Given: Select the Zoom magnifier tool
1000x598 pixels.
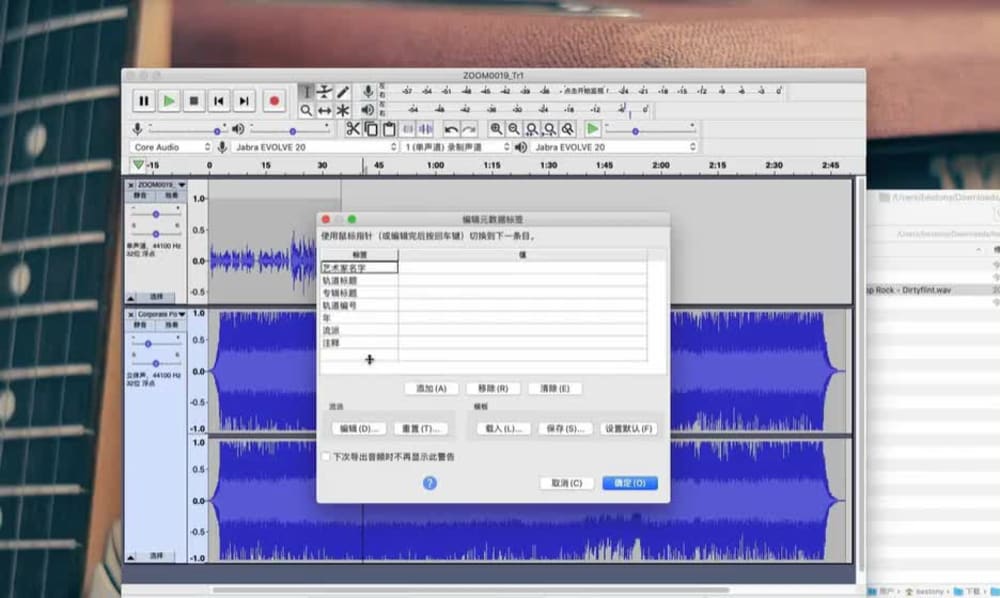Looking at the screenshot, I should click(x=306, y=110).
